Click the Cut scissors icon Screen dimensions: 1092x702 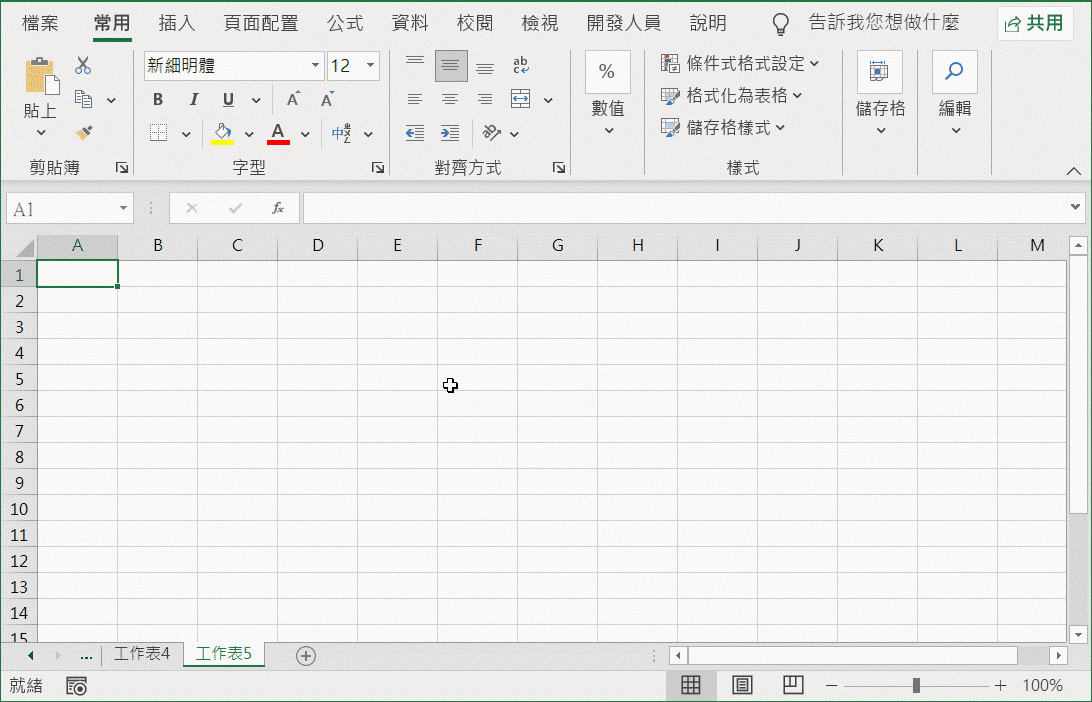pyautogui.click(x=83, y=66)
